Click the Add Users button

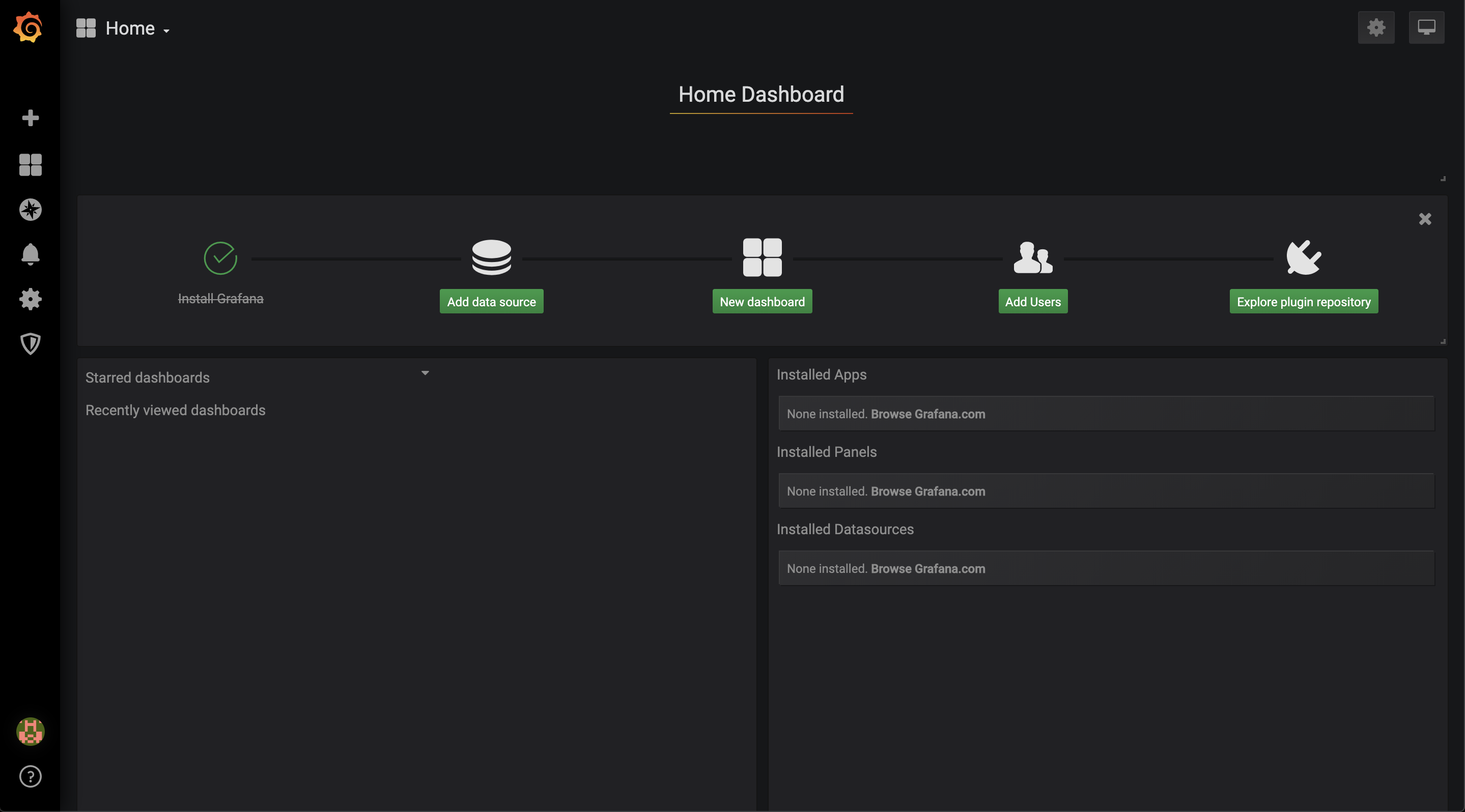pyautogui.click(x=1033, y=302)
